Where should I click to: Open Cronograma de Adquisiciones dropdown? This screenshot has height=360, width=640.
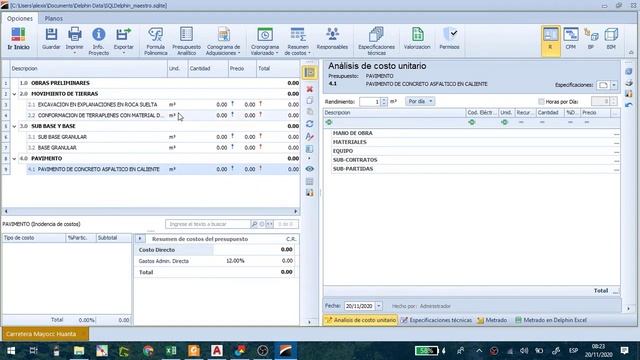(x=239, y=53)
